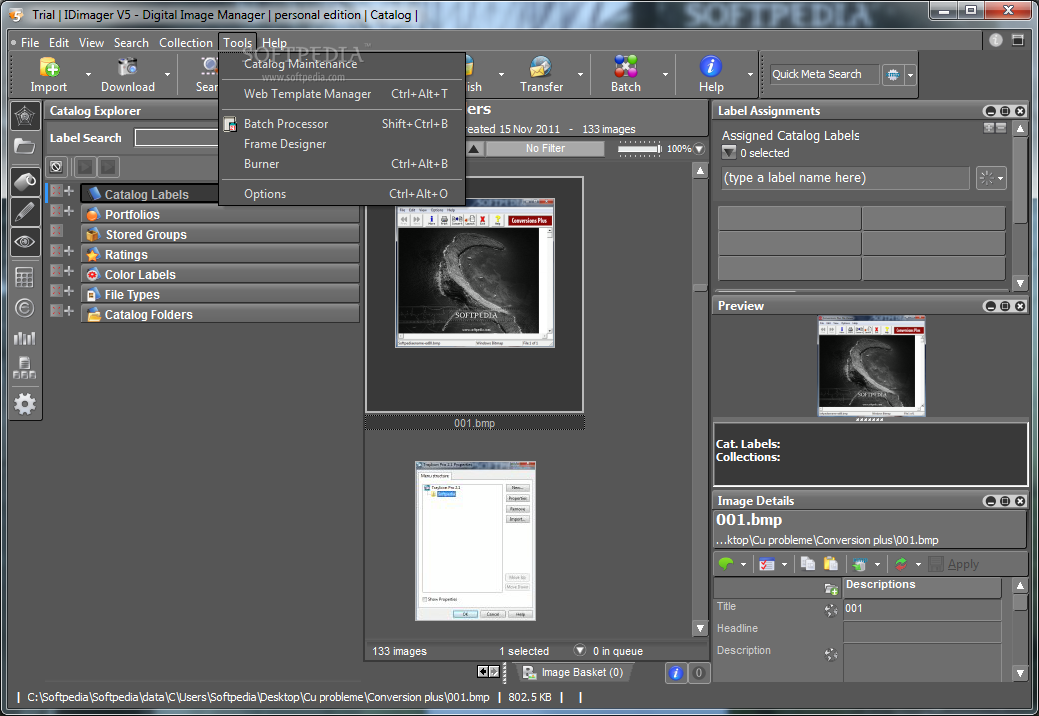Open the Transfer mail tool
This screenshot has width=1039, height=716.
pos(541,67)
